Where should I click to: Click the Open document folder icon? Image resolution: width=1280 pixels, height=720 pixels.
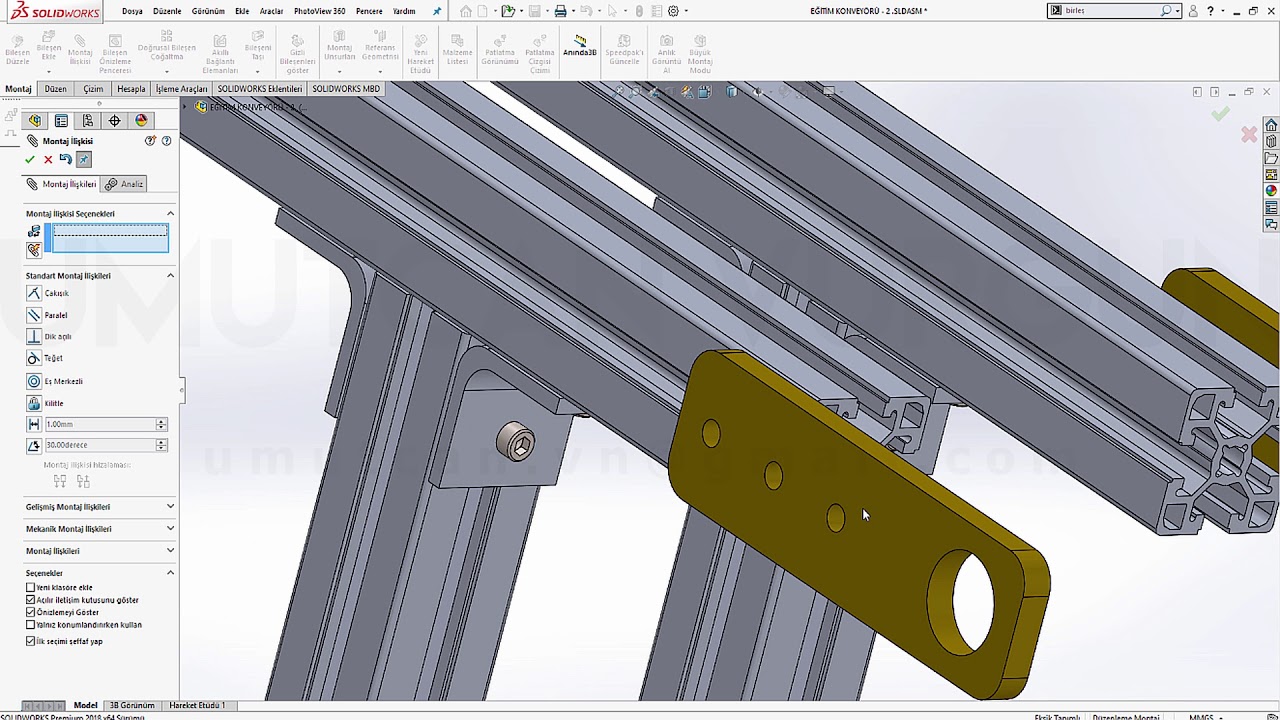508,11
